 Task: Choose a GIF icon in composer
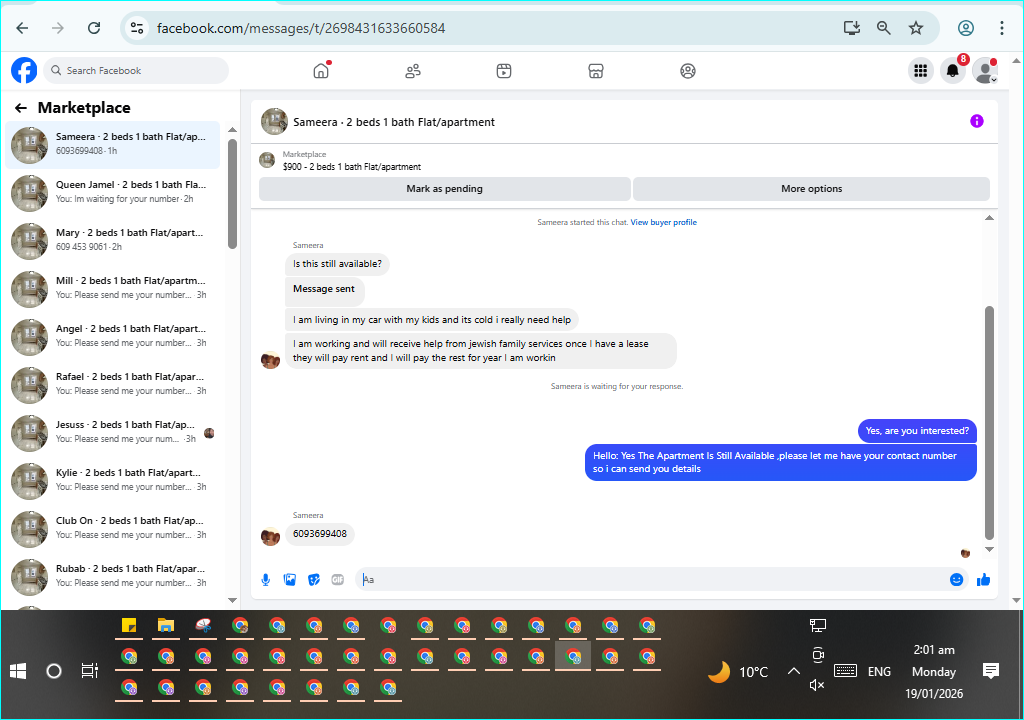(x=338, y=580)
